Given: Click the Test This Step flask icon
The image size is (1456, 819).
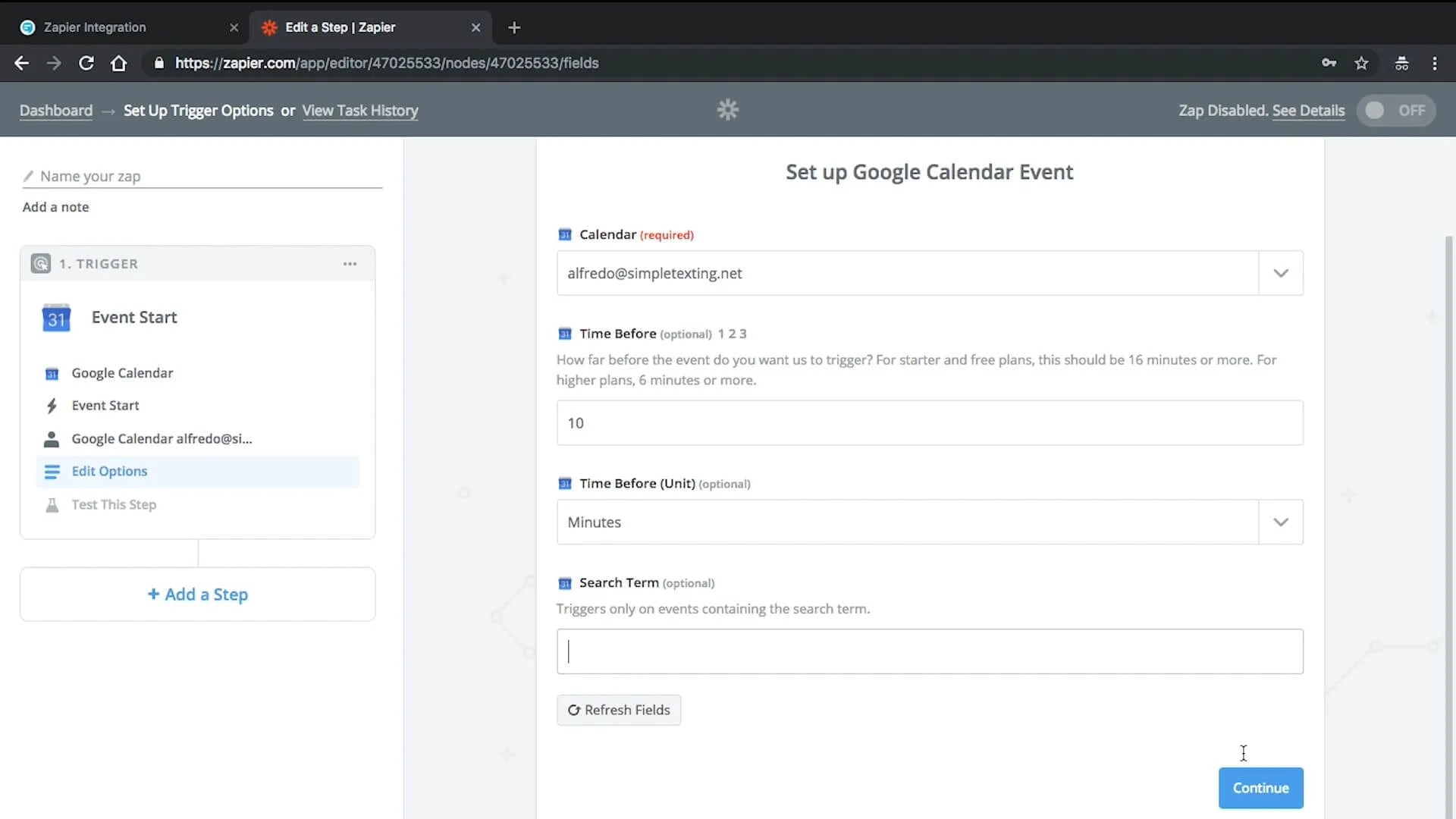Looking at the screenshot, I should pyautogui.click(x=51, y=504).
